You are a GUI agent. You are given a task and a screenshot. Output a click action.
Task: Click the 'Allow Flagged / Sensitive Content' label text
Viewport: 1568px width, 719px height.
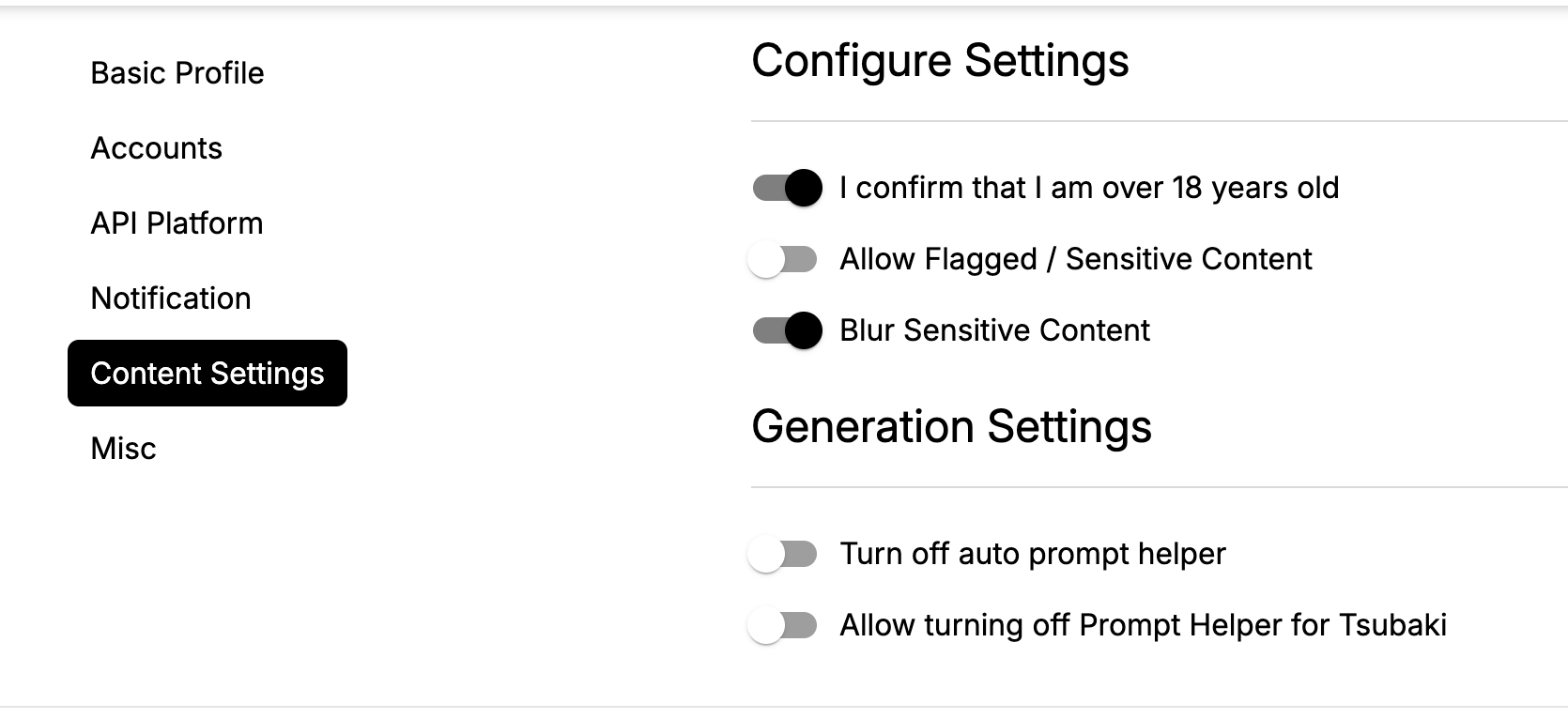[x=1076, y=259]
